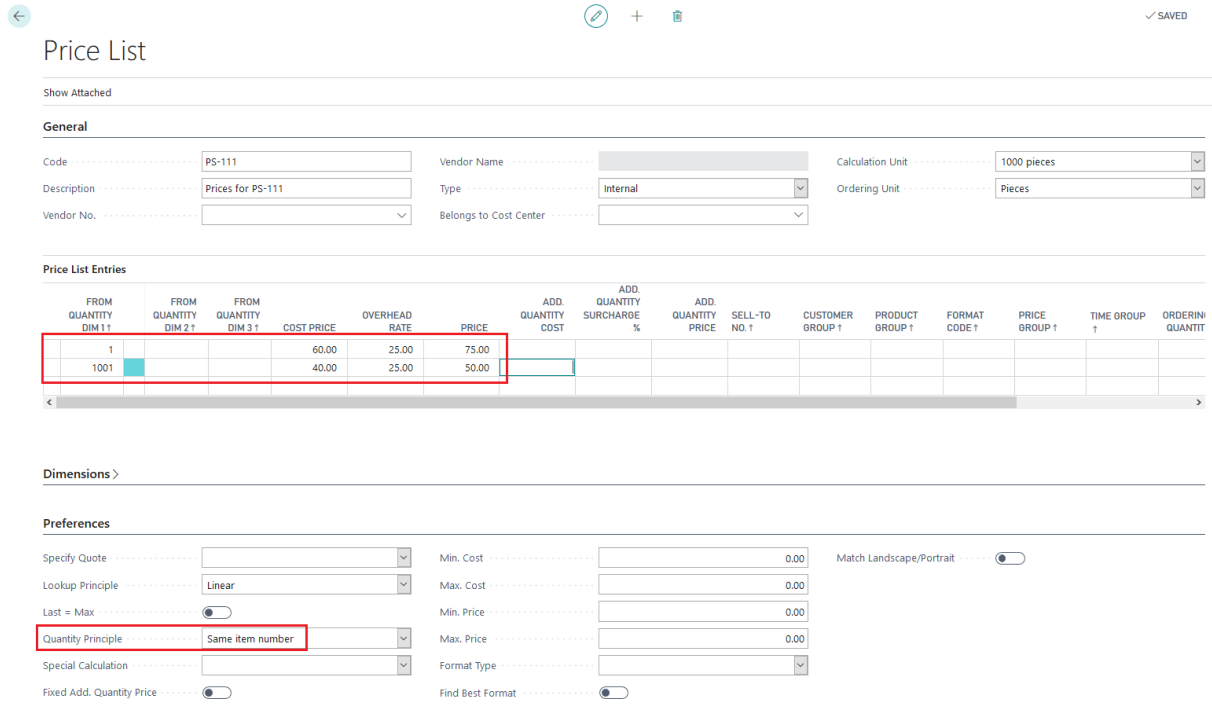Open the Show Attached link
The image size is (1212, 705).
[x=77, y=92]
